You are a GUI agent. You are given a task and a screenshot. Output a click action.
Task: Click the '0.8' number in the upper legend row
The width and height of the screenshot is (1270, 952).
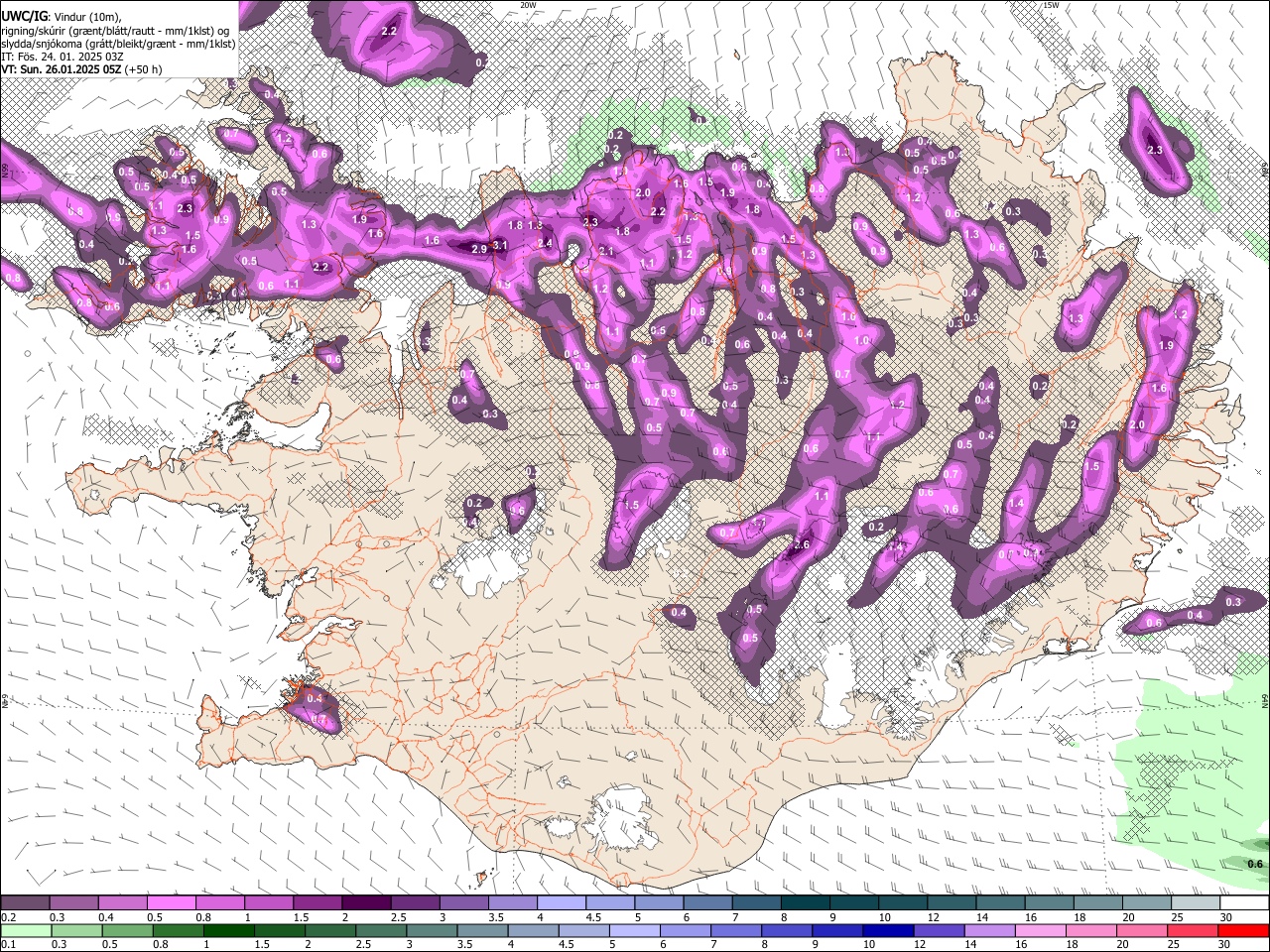(204, 917)
